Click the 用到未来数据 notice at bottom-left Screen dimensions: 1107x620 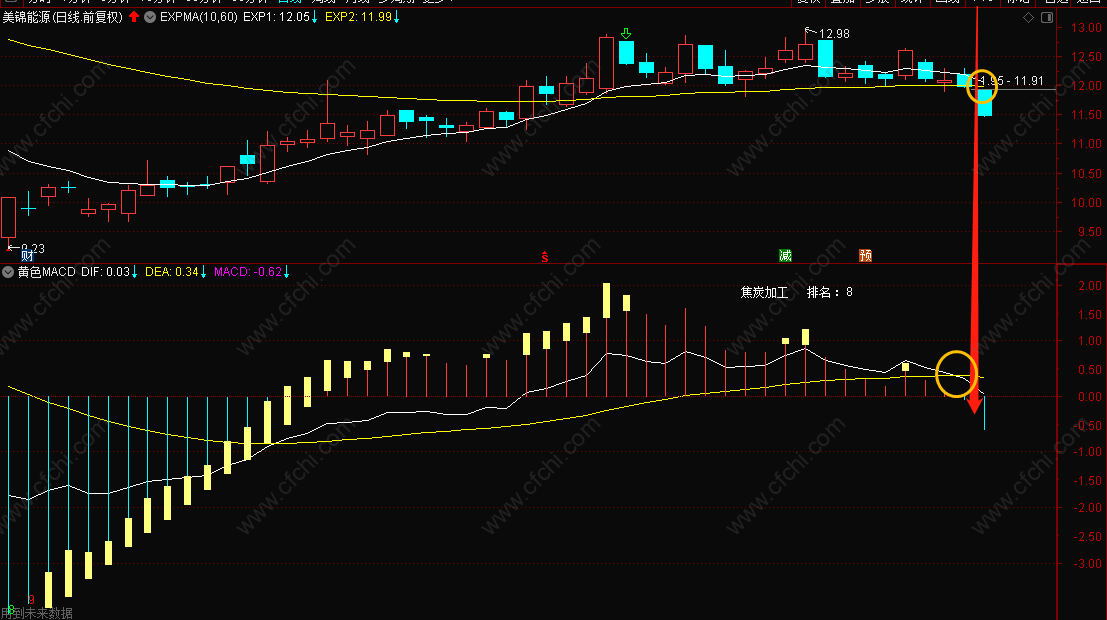click(37, 613)
